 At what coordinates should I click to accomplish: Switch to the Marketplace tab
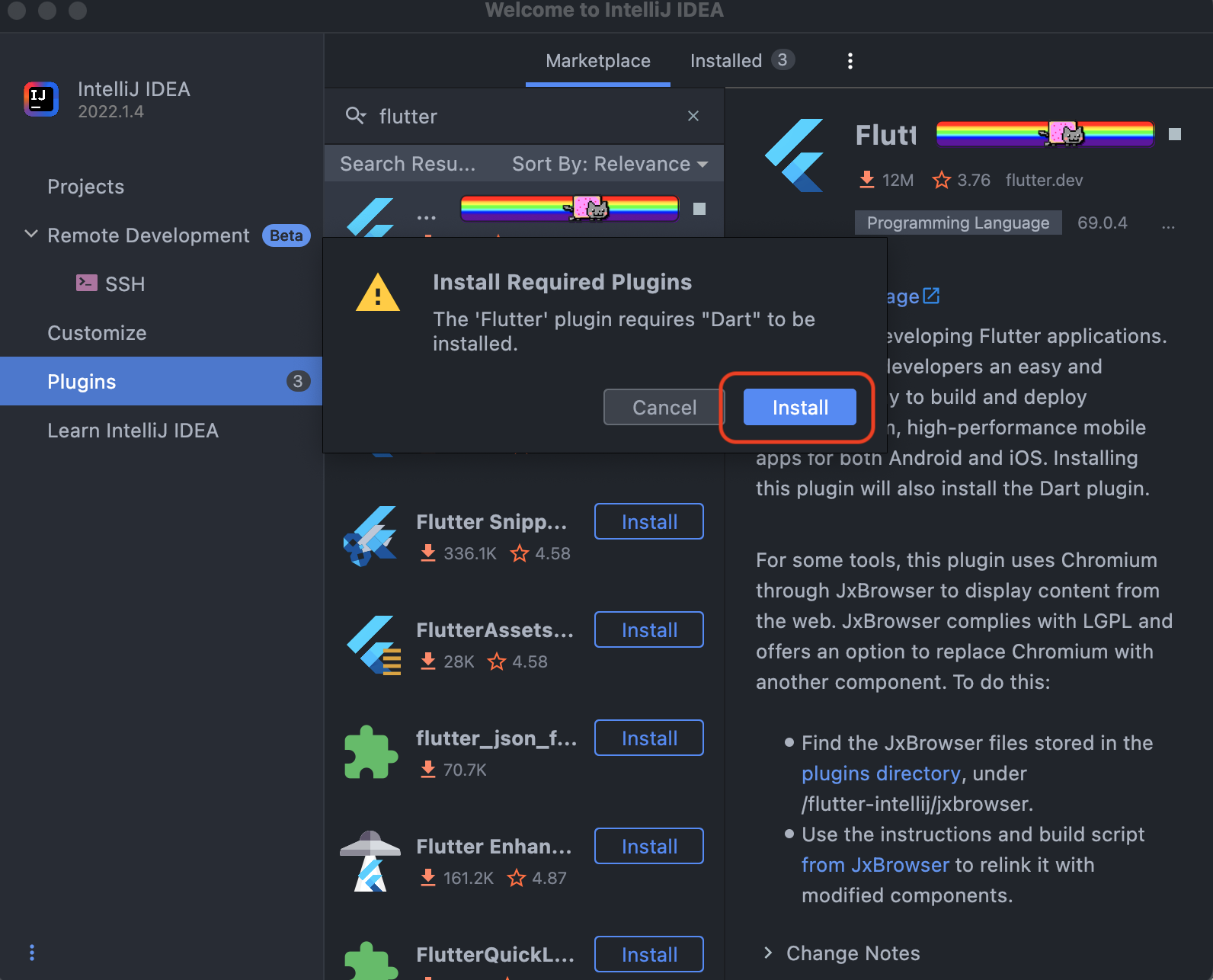[x=598, y=61]
